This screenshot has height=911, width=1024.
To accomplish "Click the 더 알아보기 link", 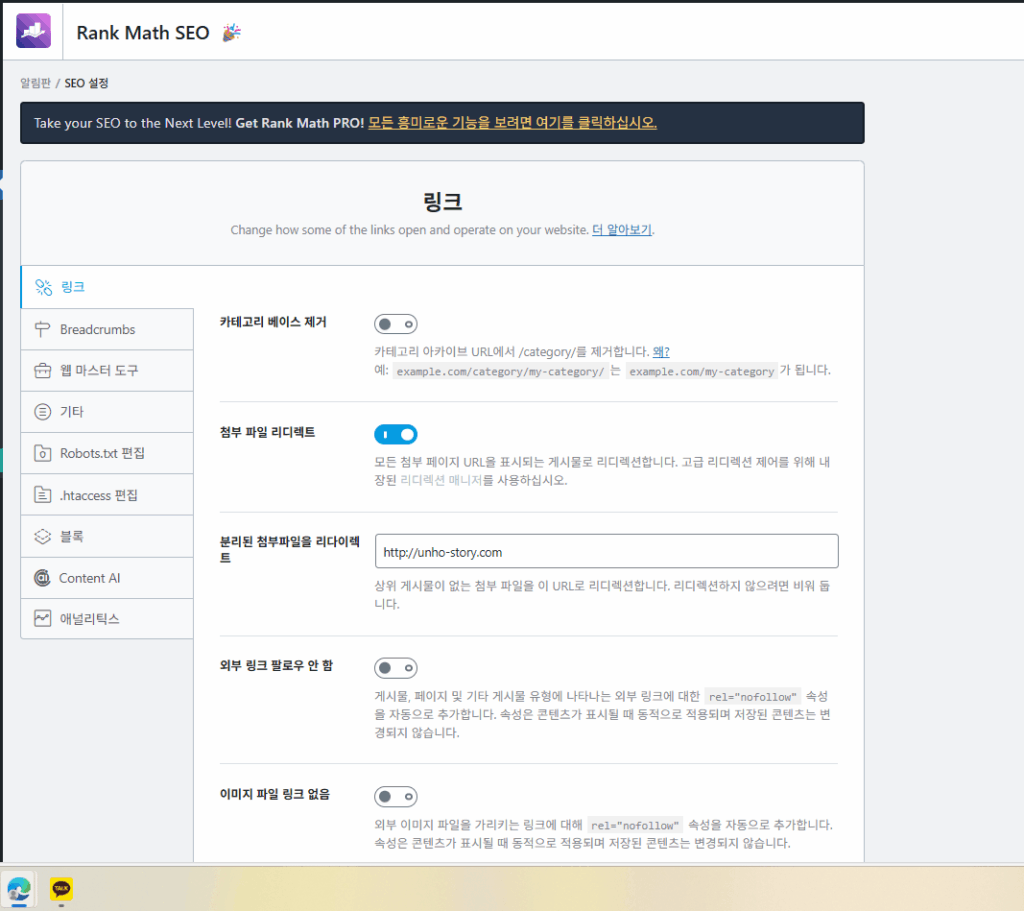I will click(x=622, y=229).
